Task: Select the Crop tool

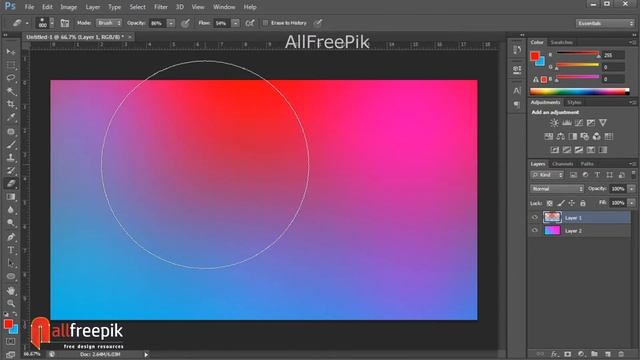Action: [11, 104]
